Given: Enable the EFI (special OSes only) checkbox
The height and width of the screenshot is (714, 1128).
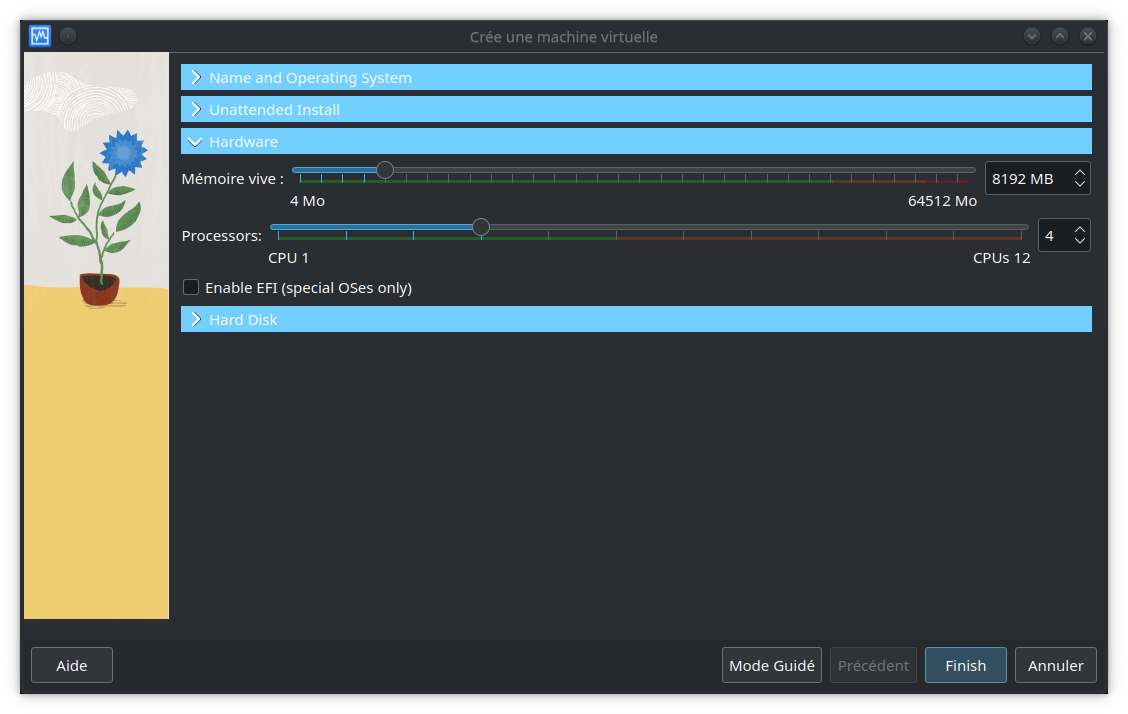Looking at the screenshot, I should (191, 288).
